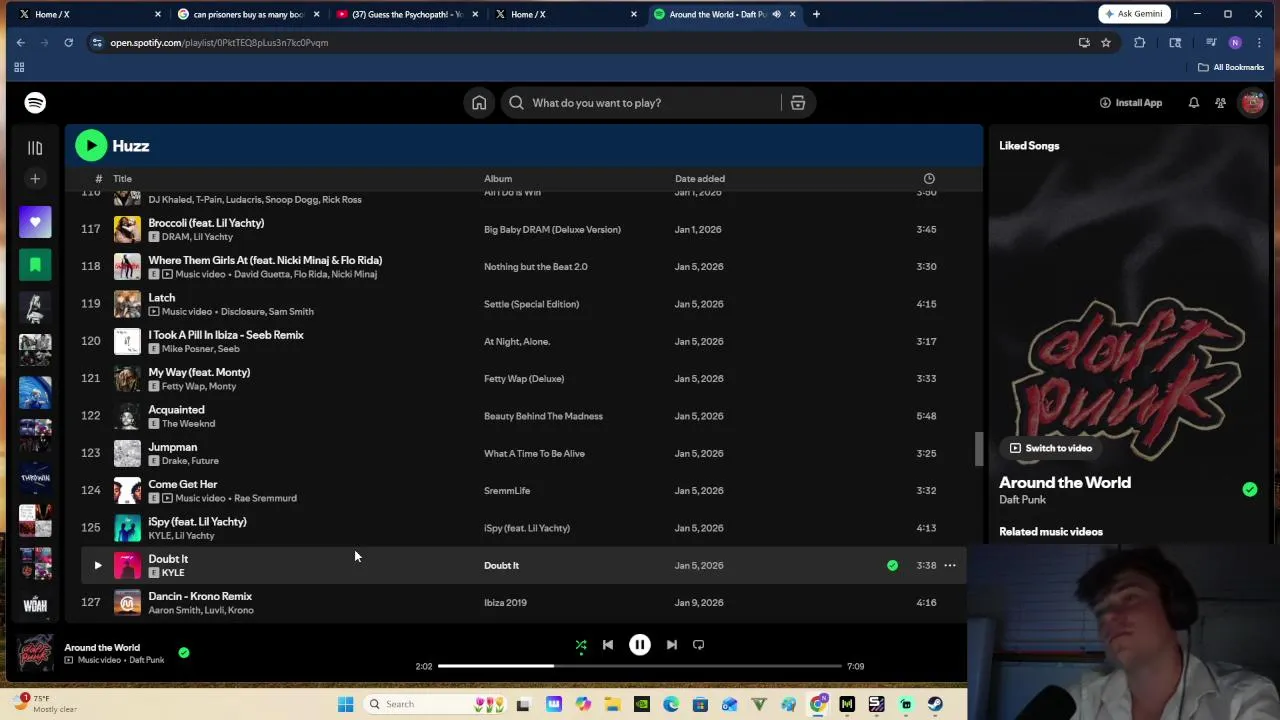The width and height of the screenshot is (1280, 720).
Task: Open the WOAH playlist in the sidebar
Action: tap(35, 605)
